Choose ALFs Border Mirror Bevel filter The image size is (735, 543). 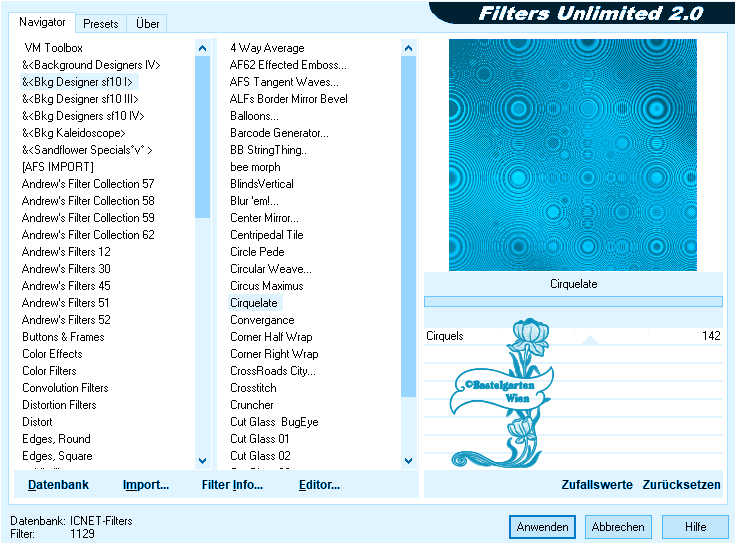click(x=289, y=99)
